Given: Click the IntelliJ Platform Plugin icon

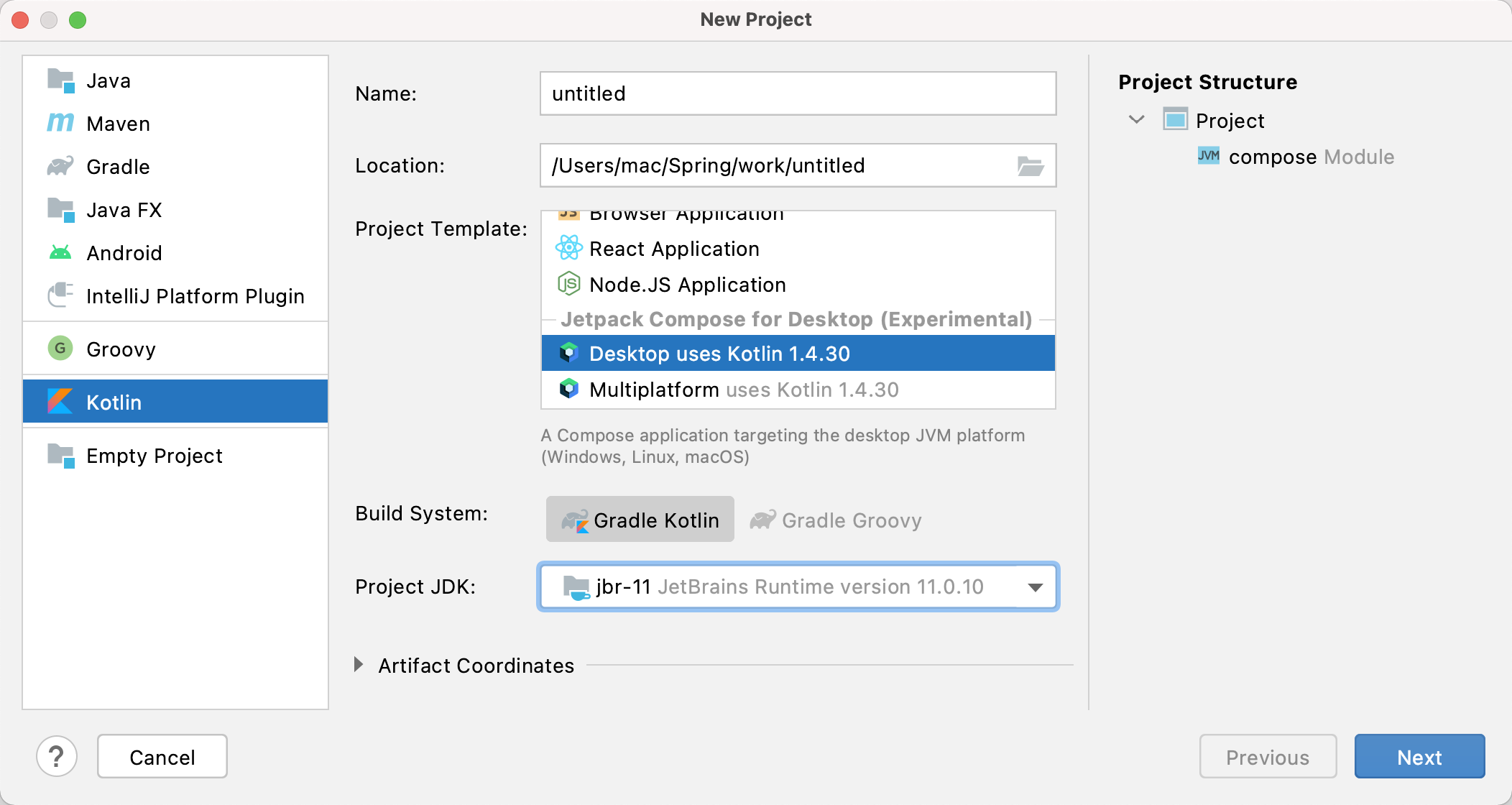Looking at the screenshot, I should coord(60,295).
